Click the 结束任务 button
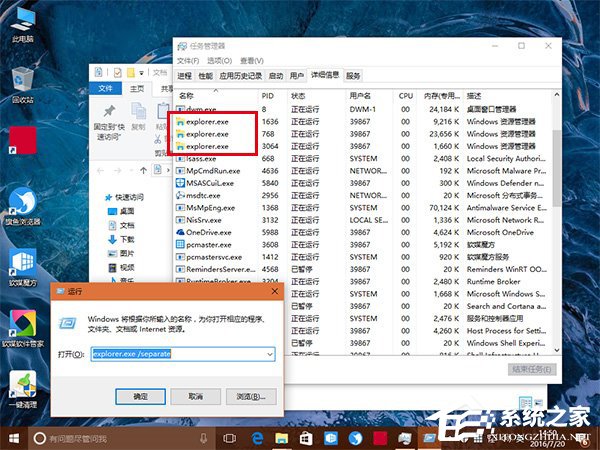The width and height of the screenshot is (600, 450). (531, 368)
